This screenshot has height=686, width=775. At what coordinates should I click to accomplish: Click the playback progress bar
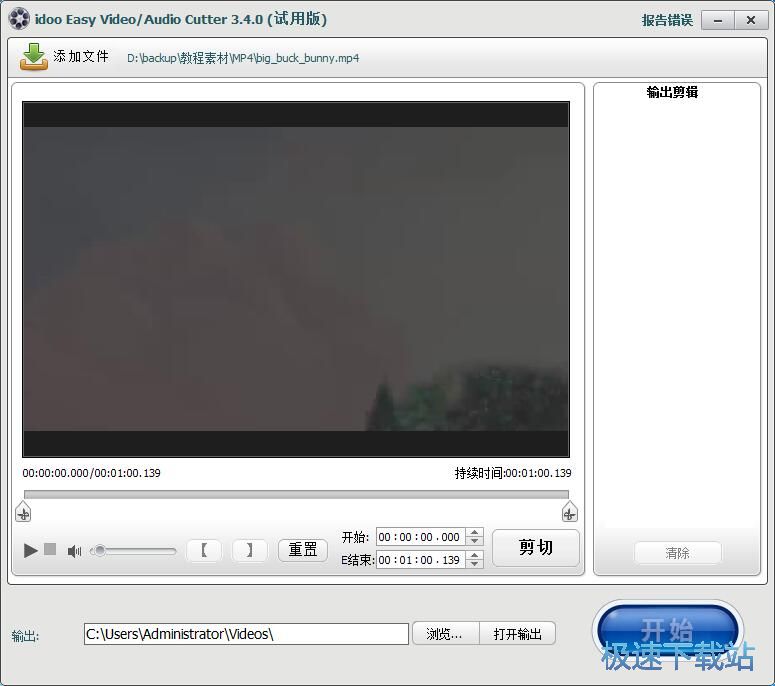pyautogui.click(x=296, y=494)
